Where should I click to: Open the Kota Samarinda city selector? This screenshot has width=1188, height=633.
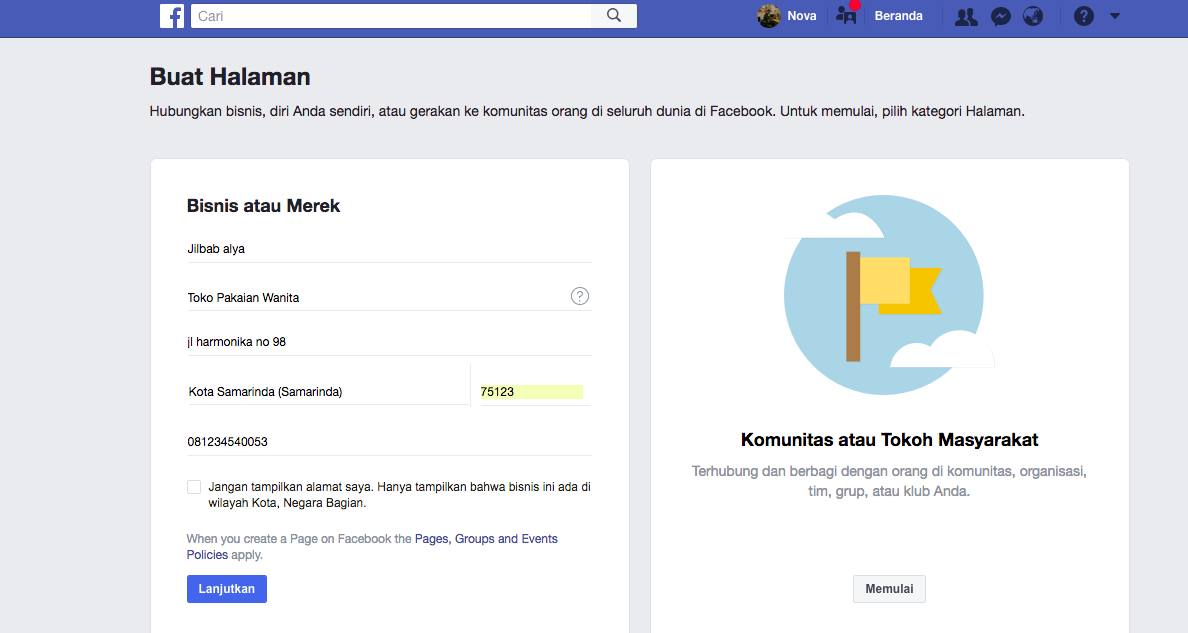click(300, 391)
